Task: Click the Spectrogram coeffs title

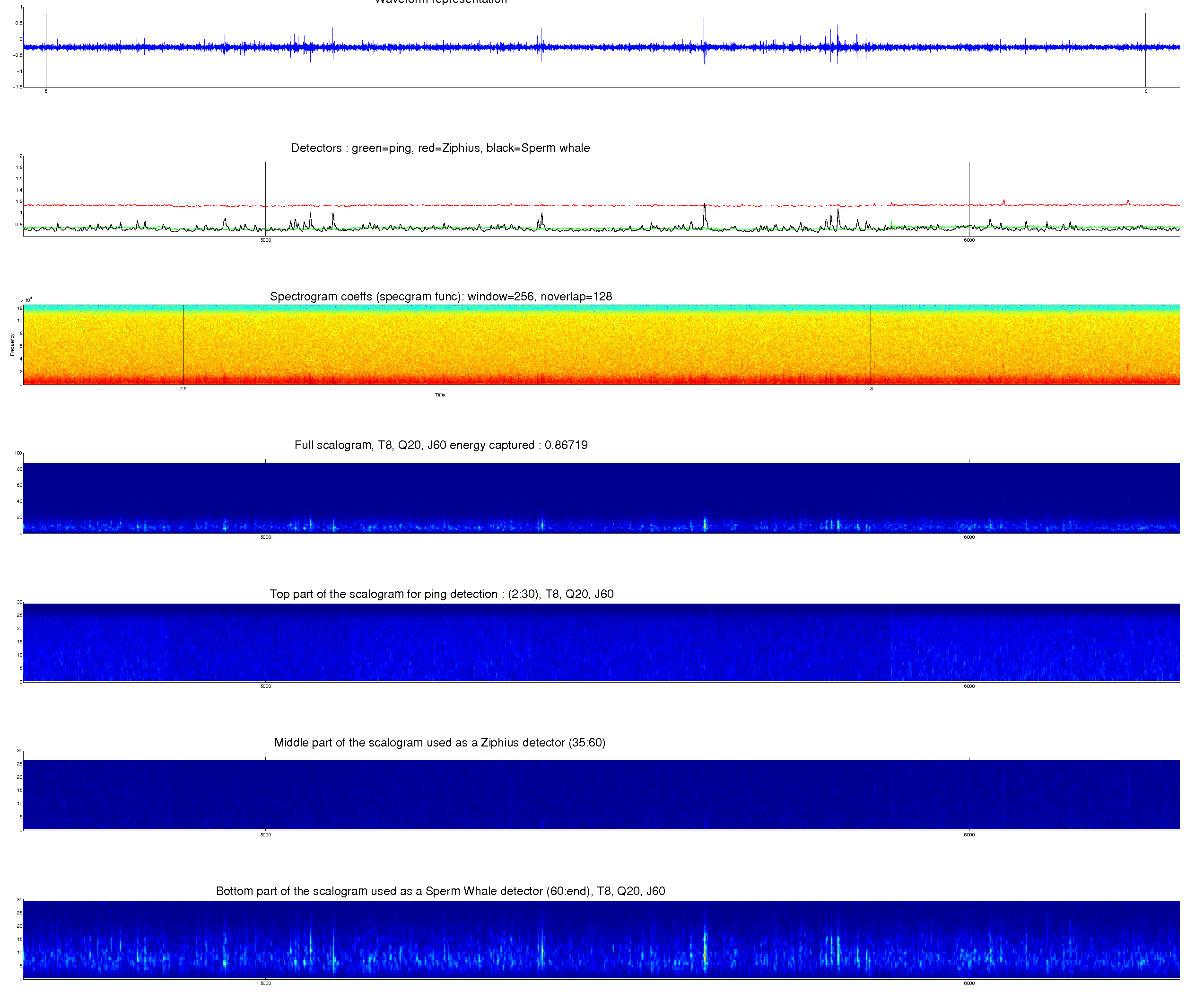Action: coord(440,297)
